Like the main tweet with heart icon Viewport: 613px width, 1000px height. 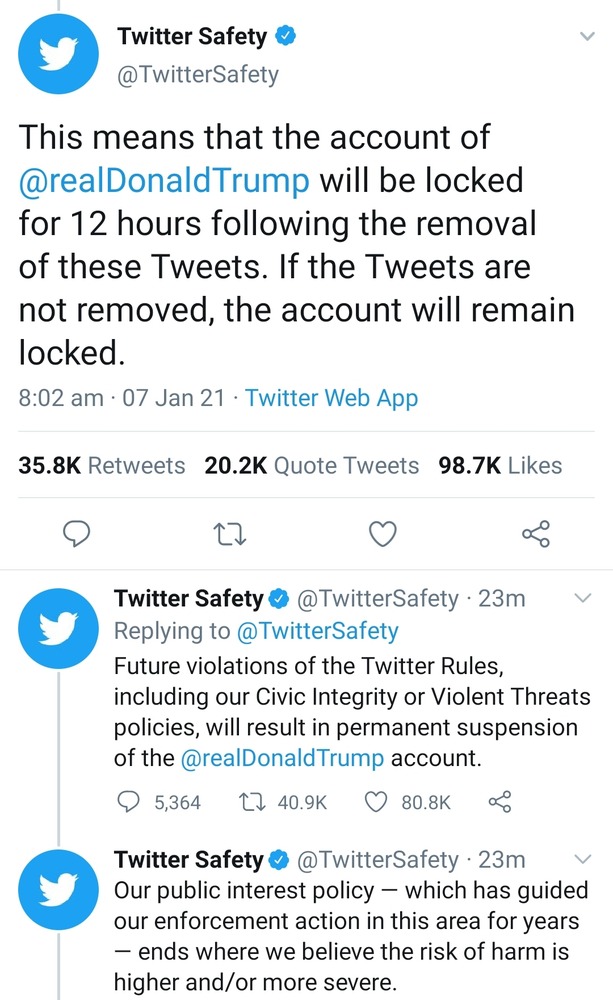pos(383,534)
